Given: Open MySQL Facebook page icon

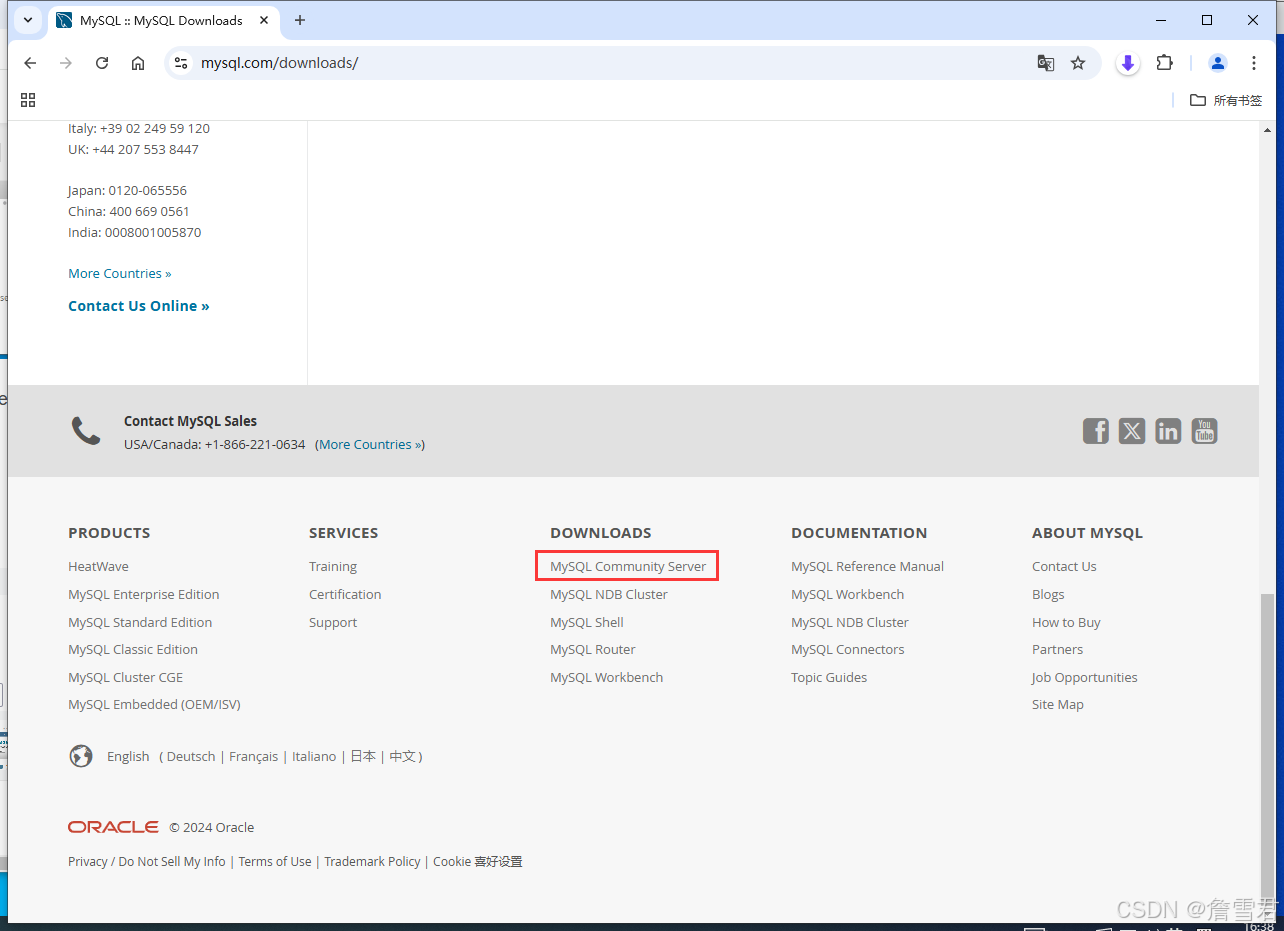Looking at the screenshot, I should [x=1096, y=431].
